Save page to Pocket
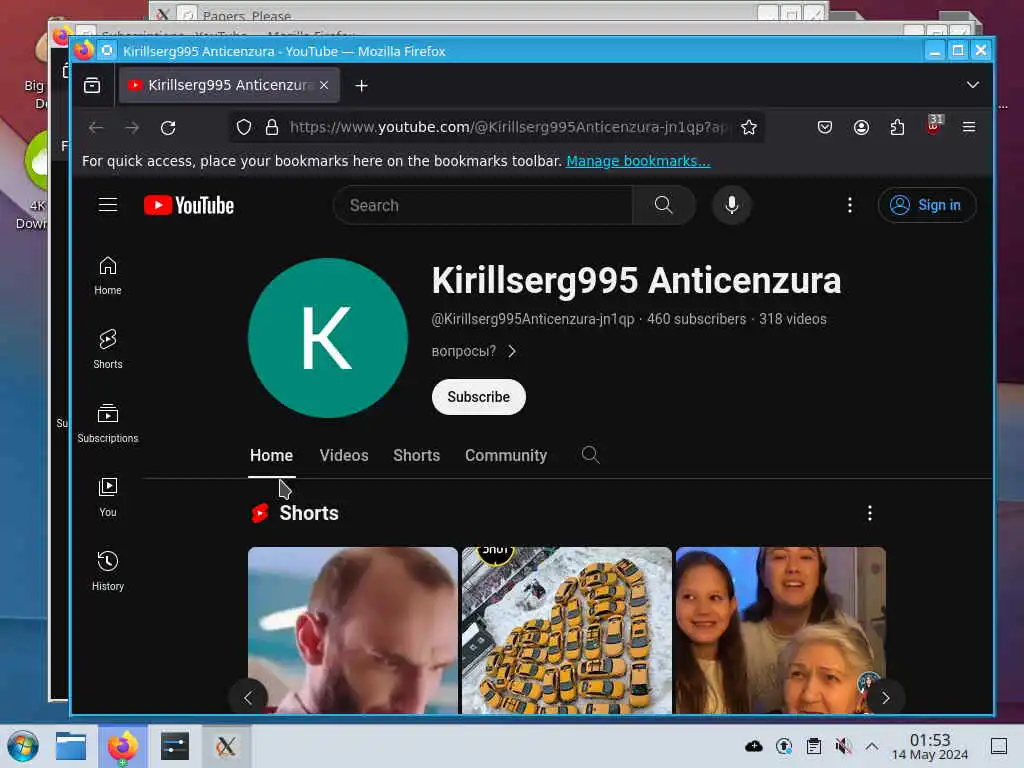The height and width of the screenshot is (768, 1024). (x=825, y=127)
